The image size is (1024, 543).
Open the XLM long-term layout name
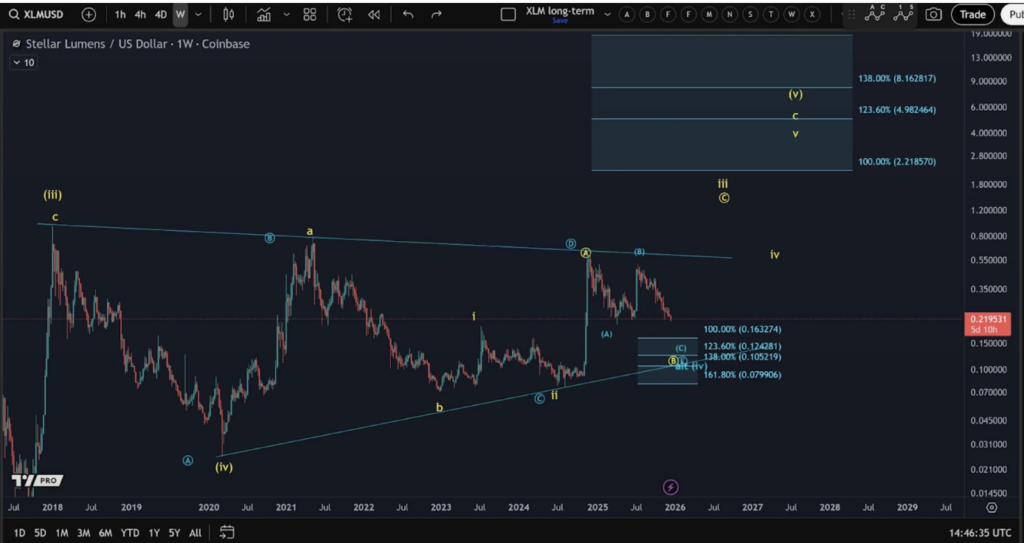point(560,11)
